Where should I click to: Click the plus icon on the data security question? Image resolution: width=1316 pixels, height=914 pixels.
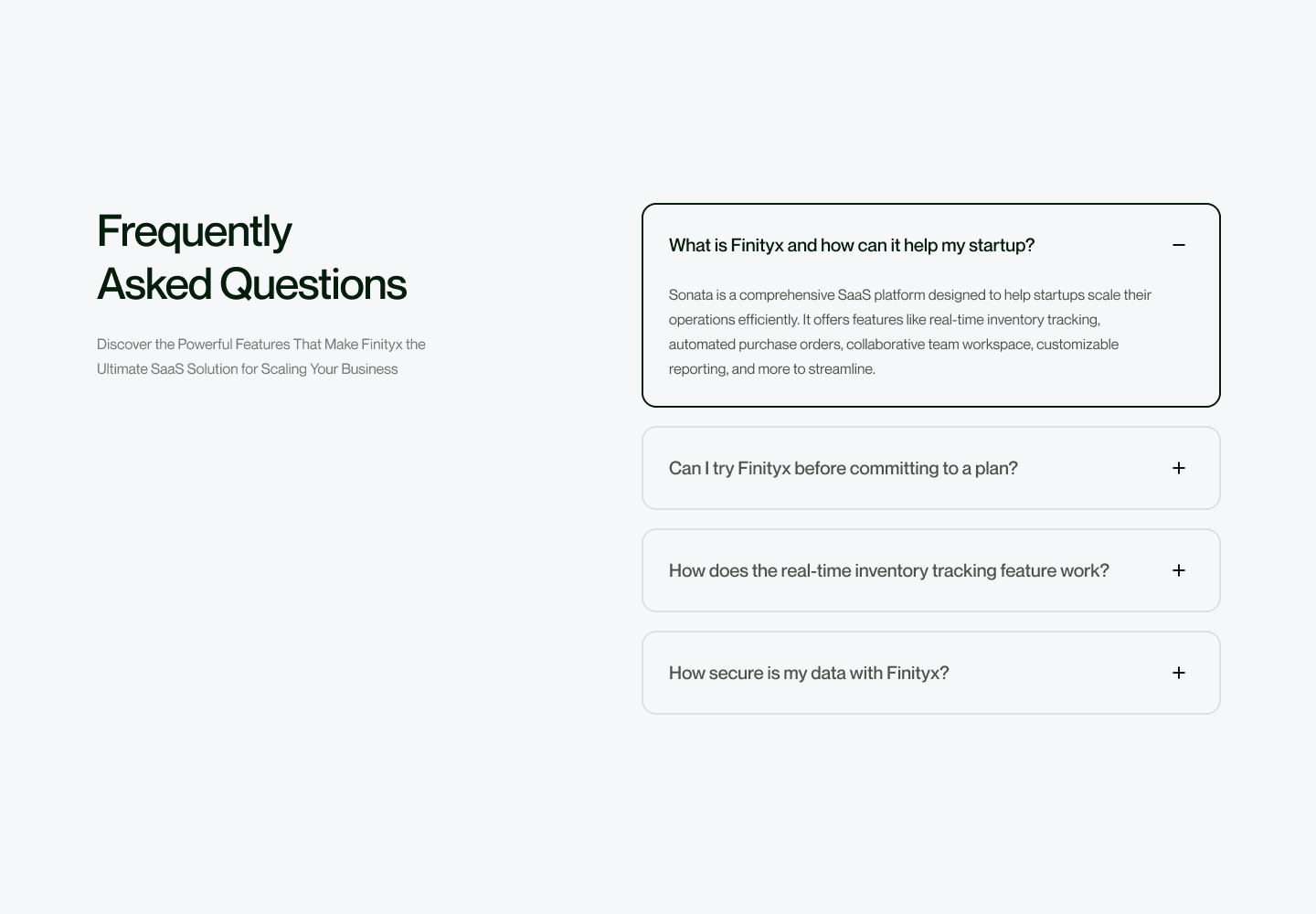point(1179,672)
